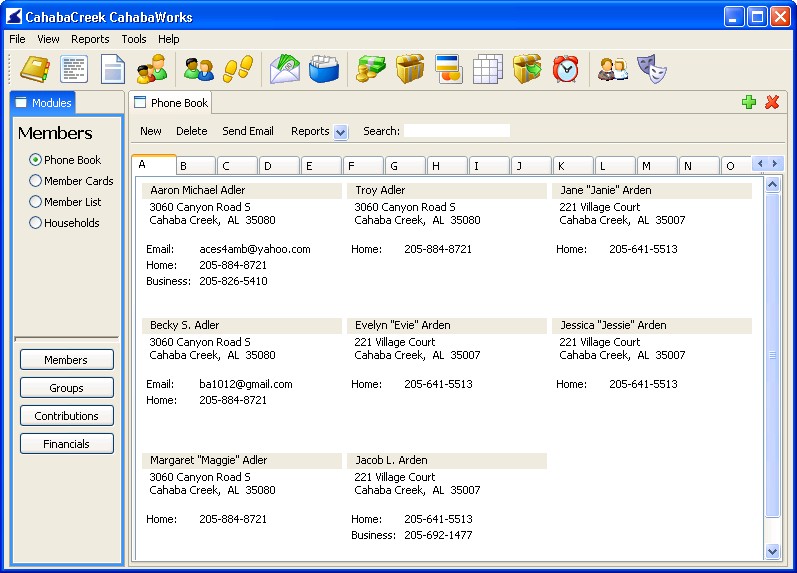This screenshot has height=573, width=797.
Task: Choose the Households radio button
Action: tap(36, 223)
